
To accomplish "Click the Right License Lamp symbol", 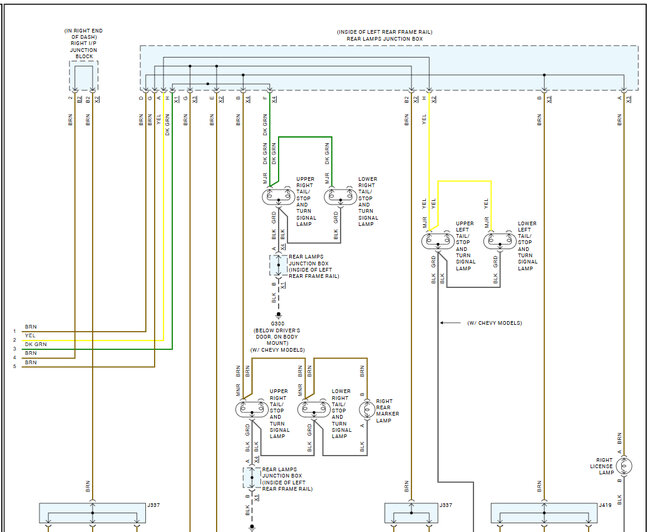I will click(x=624, y=466).
